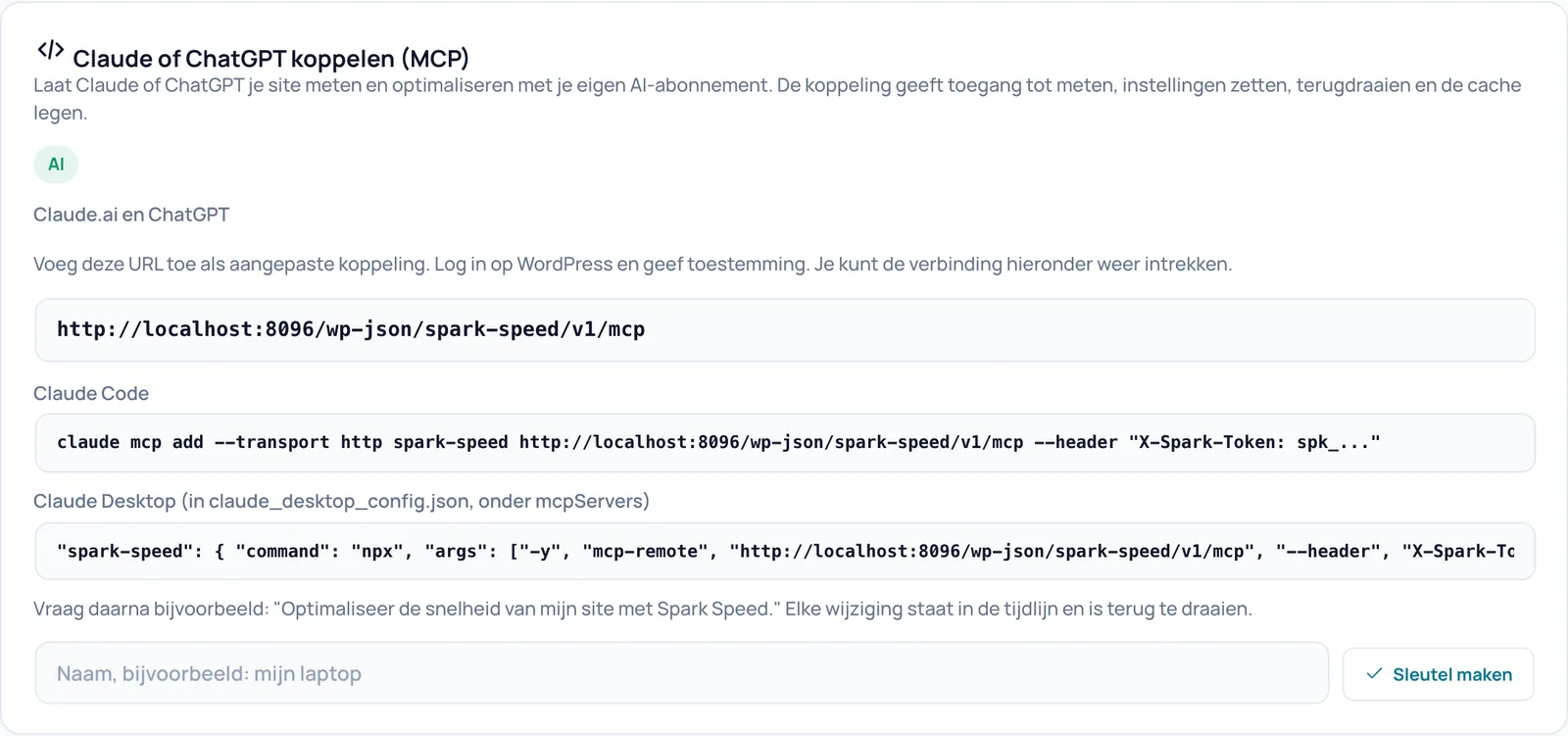The image size is (1568, 736).
Task: Click the 'Laat Claude of ChatGPT je site' description
Action: point(777,98)
